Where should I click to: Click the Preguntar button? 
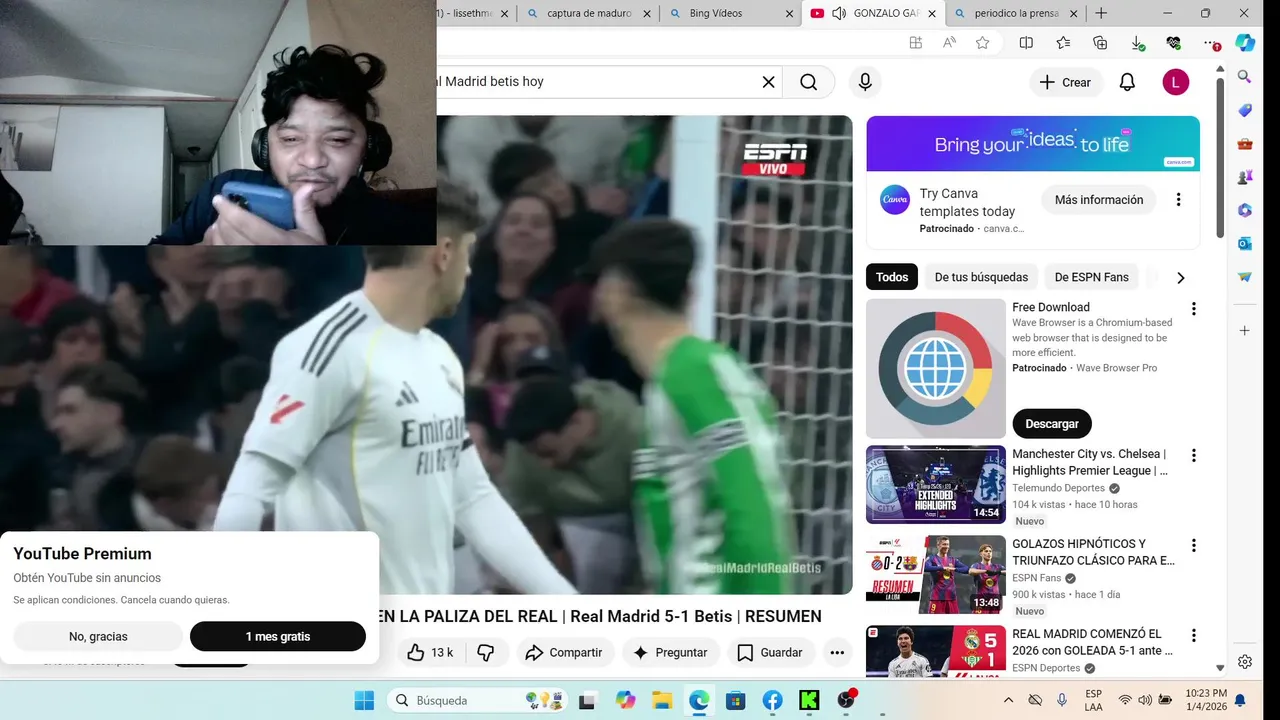[x=670, y=652]
